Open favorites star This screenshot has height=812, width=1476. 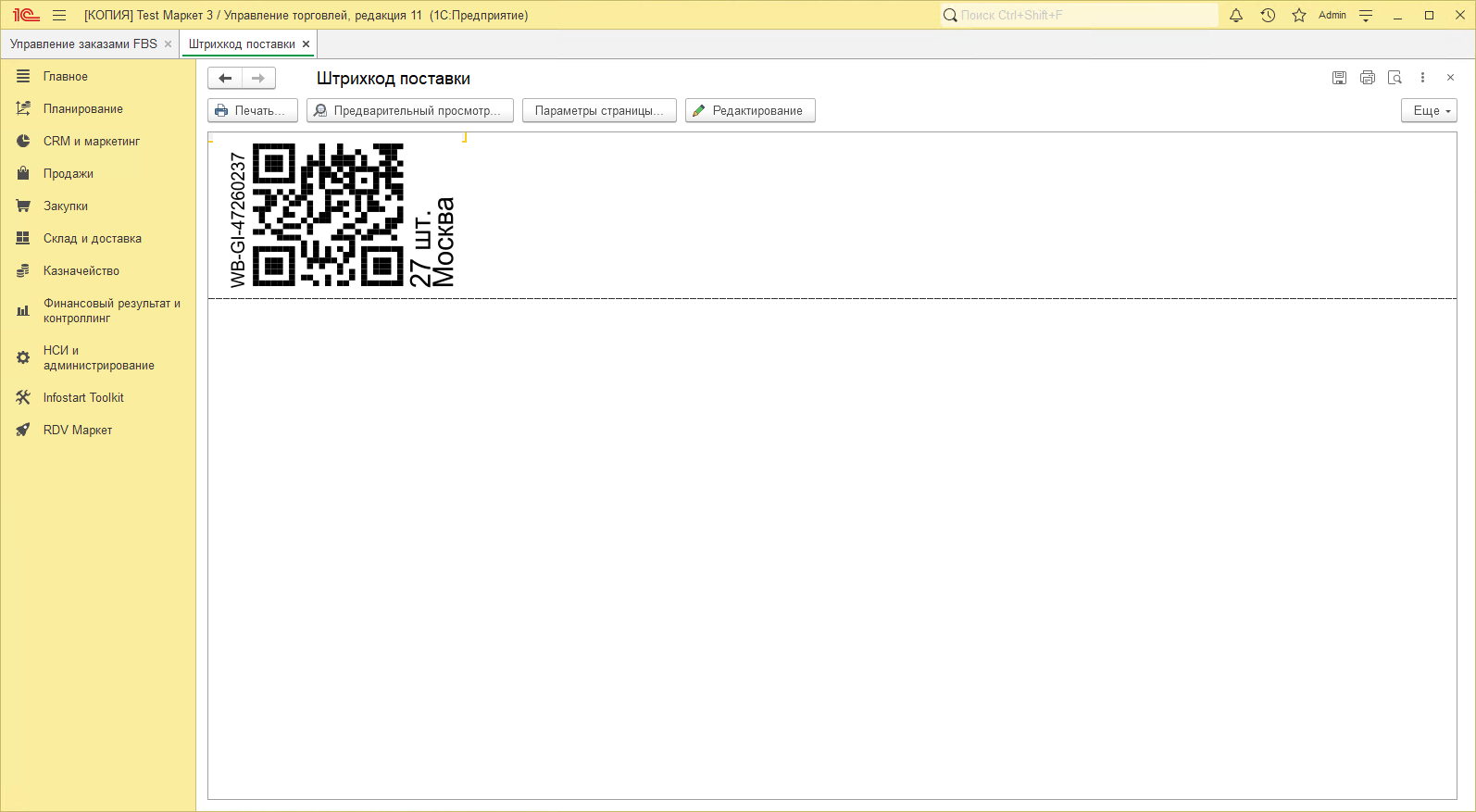1299,15
